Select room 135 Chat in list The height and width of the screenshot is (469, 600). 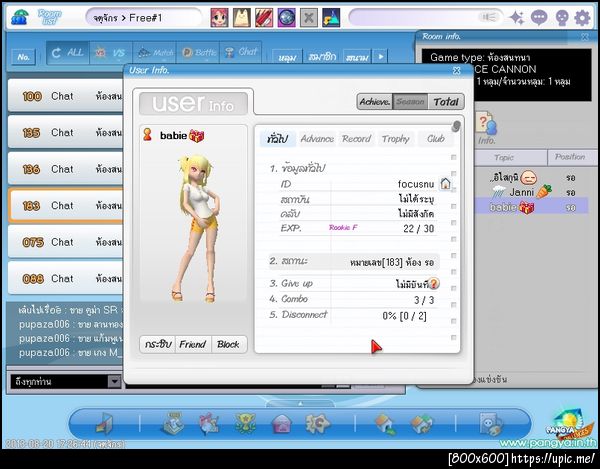click(x=65, y=132)
